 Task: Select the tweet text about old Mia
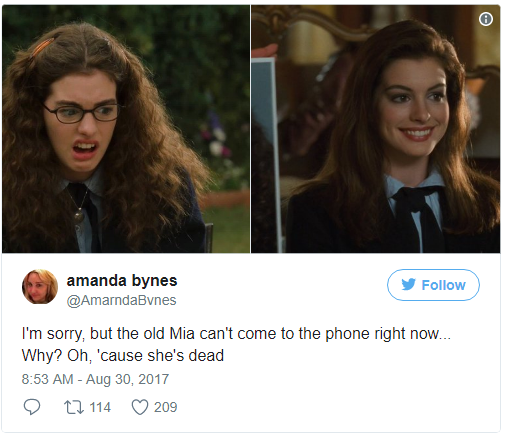tap(236, 344)
